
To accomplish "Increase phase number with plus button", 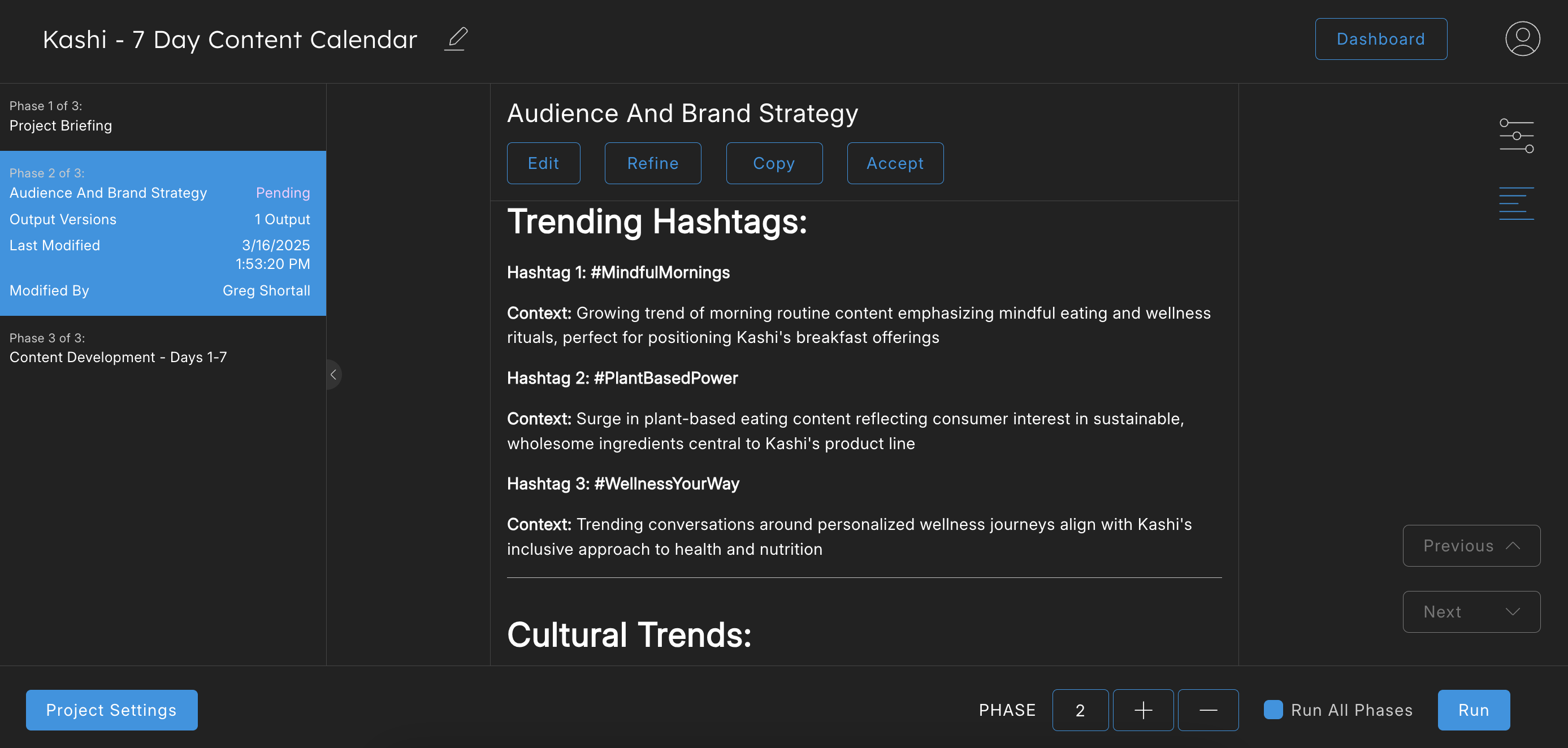I will pos(1142,710).
